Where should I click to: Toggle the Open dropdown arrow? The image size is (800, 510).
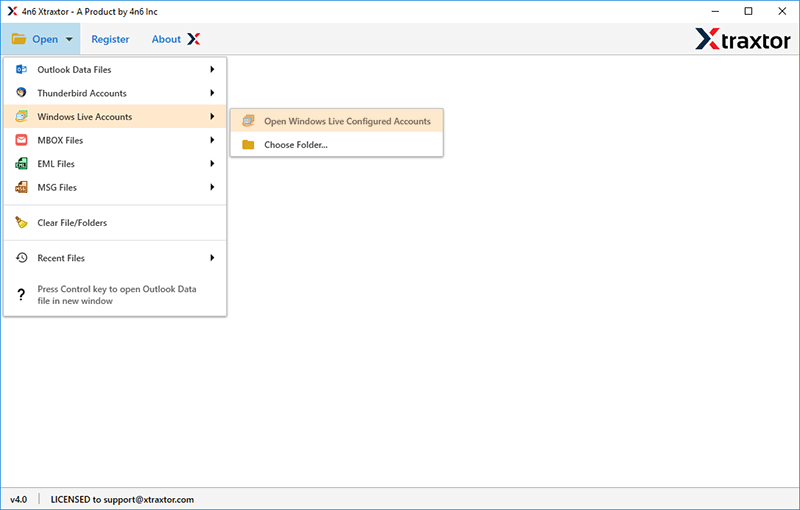click(69, 39)
